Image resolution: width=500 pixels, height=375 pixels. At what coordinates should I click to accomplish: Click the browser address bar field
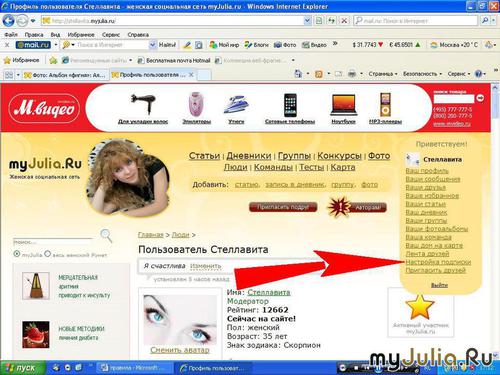[173, 21]
